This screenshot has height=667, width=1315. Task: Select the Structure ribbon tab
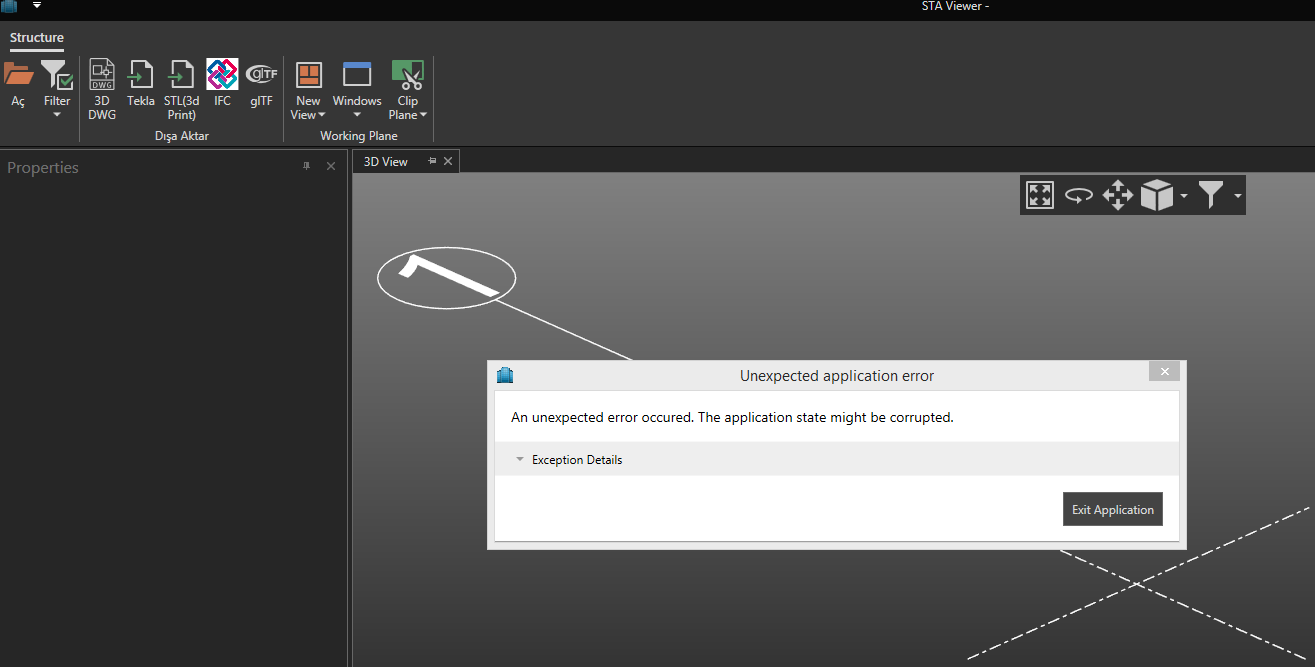pyautogui.click(x=37, y=38)
